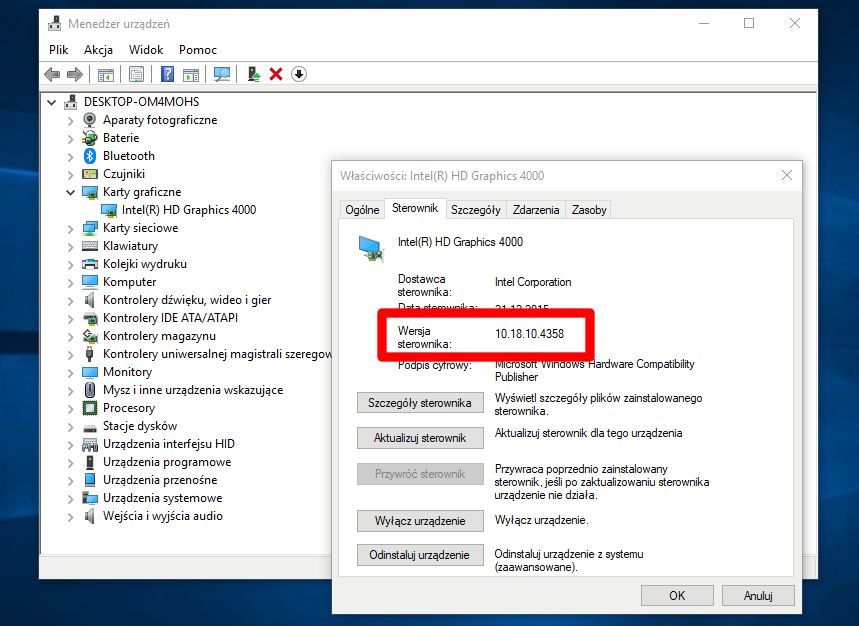
Task: Select Intel(R) HD Graphics 4000 tree label
Action: pyautogui.click(x=189, y=210)
